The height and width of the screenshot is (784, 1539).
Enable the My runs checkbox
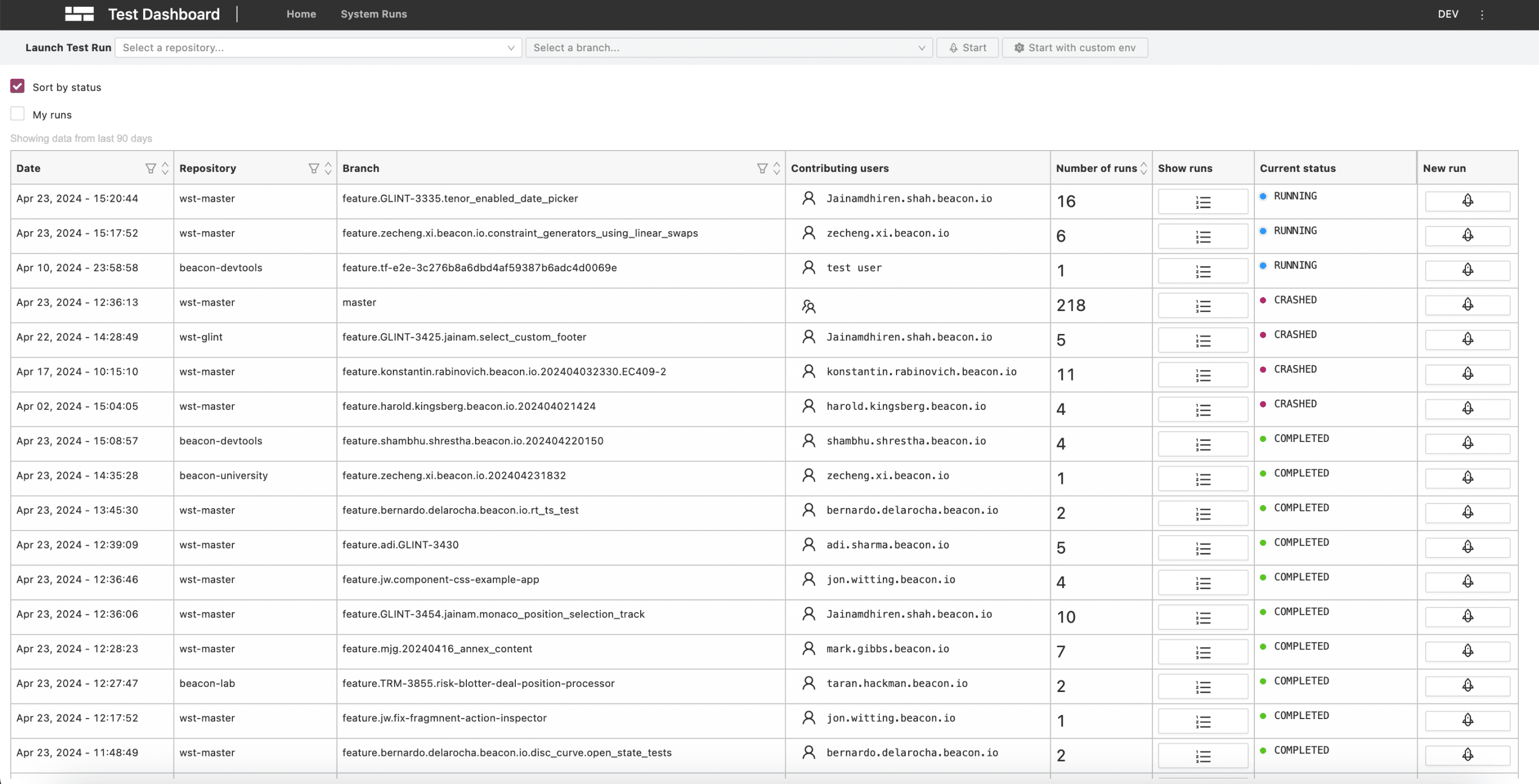pos(17,114)
